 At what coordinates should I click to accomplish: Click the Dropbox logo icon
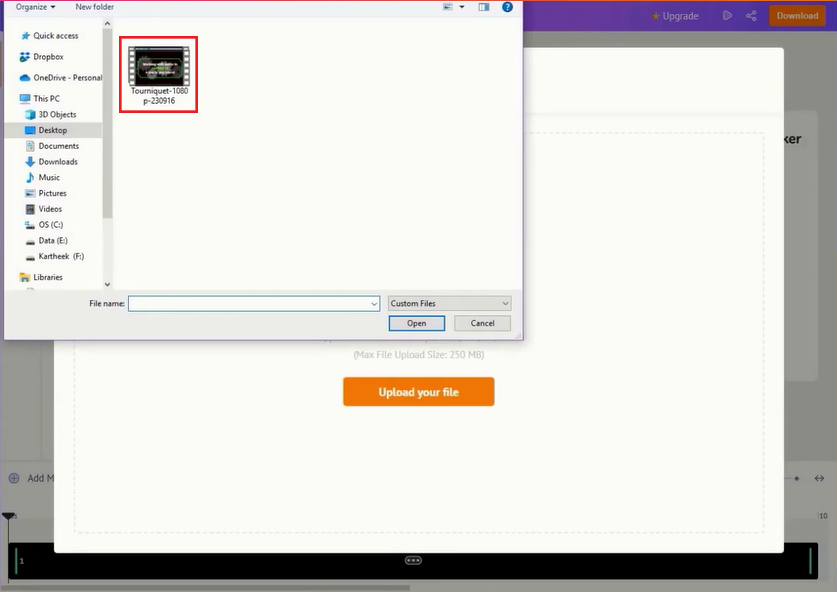25,57
